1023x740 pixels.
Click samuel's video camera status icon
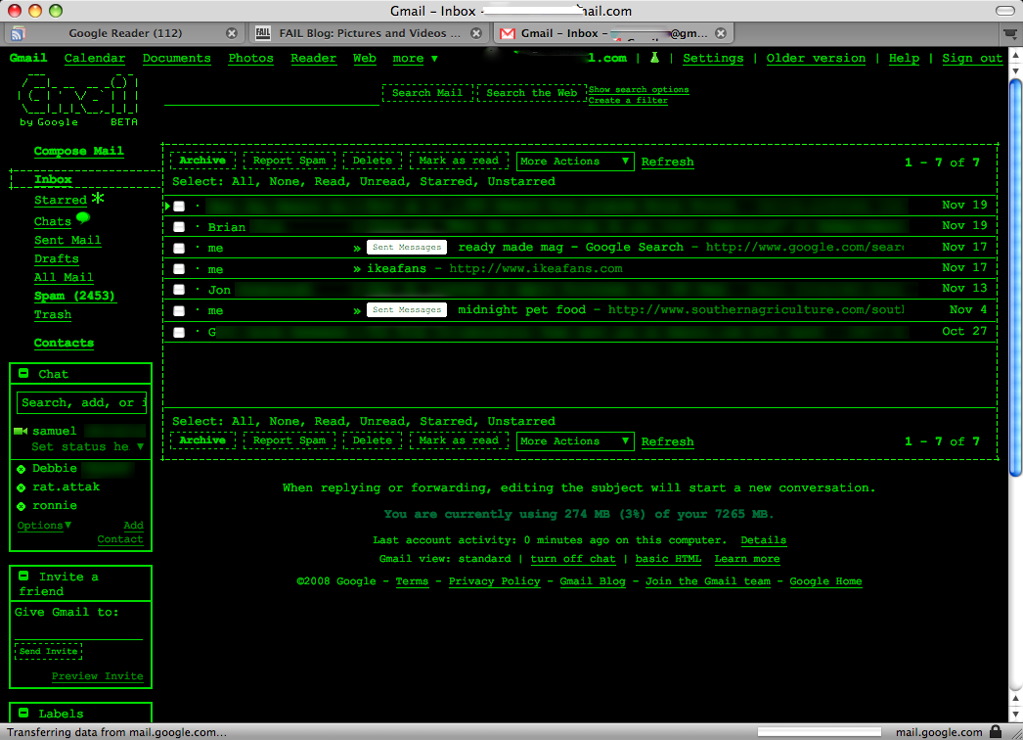tap(21, 431)
